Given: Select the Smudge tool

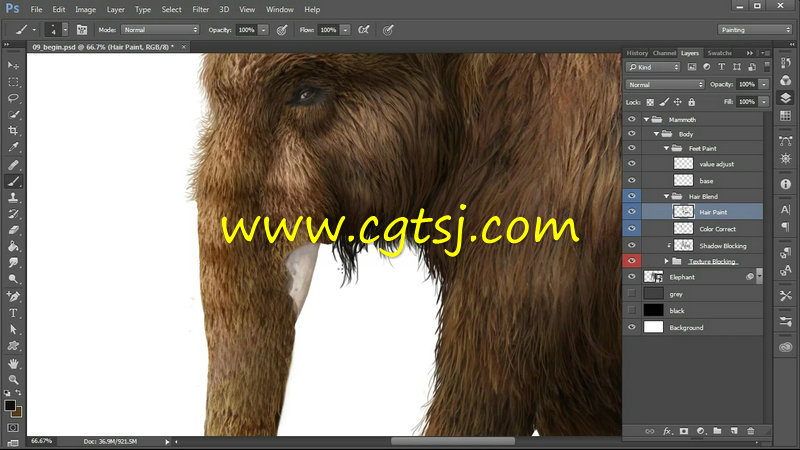Looking at the screenshot, I should [13, 262].
